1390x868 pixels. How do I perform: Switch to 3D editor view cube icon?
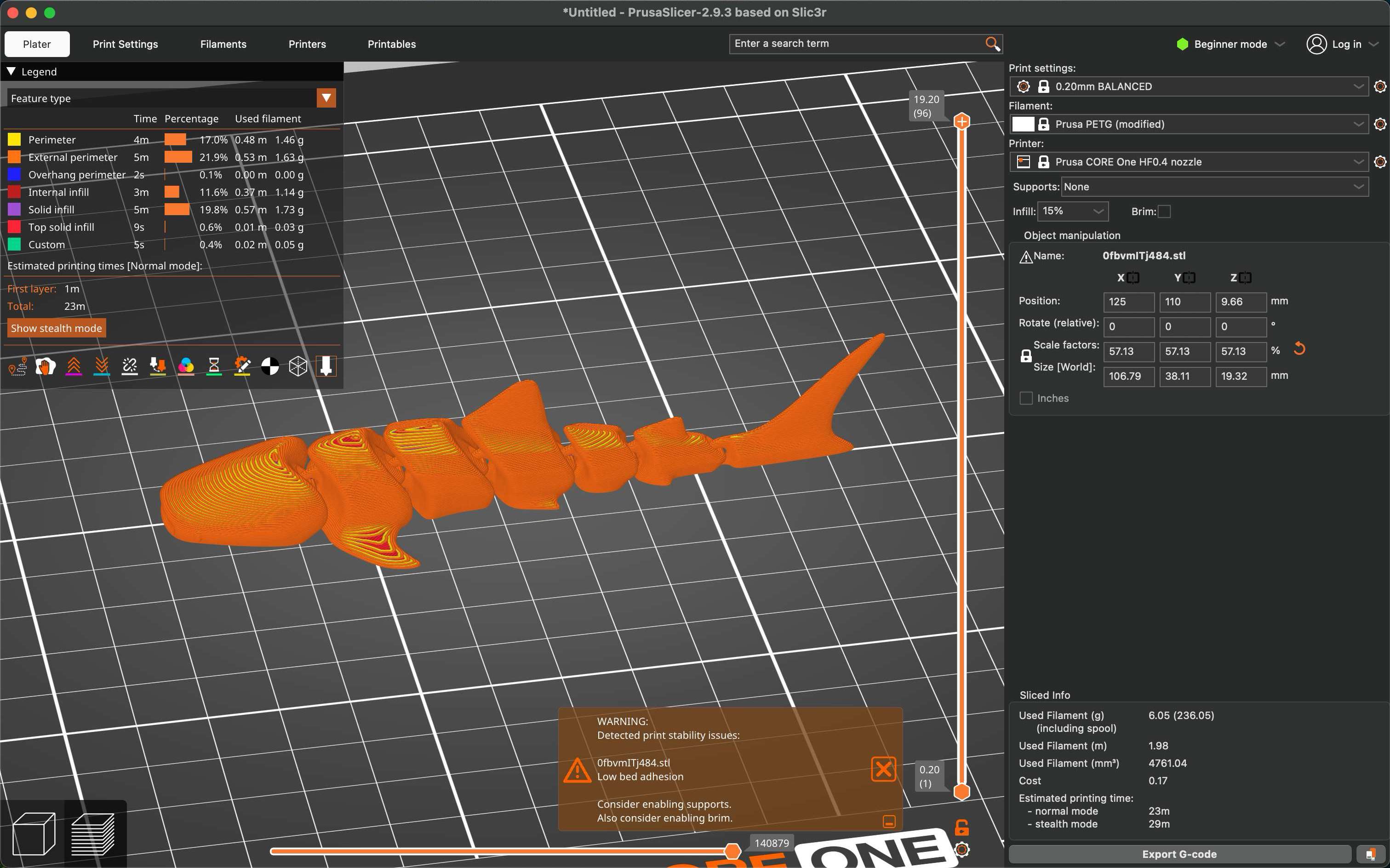tap(34, 834)
